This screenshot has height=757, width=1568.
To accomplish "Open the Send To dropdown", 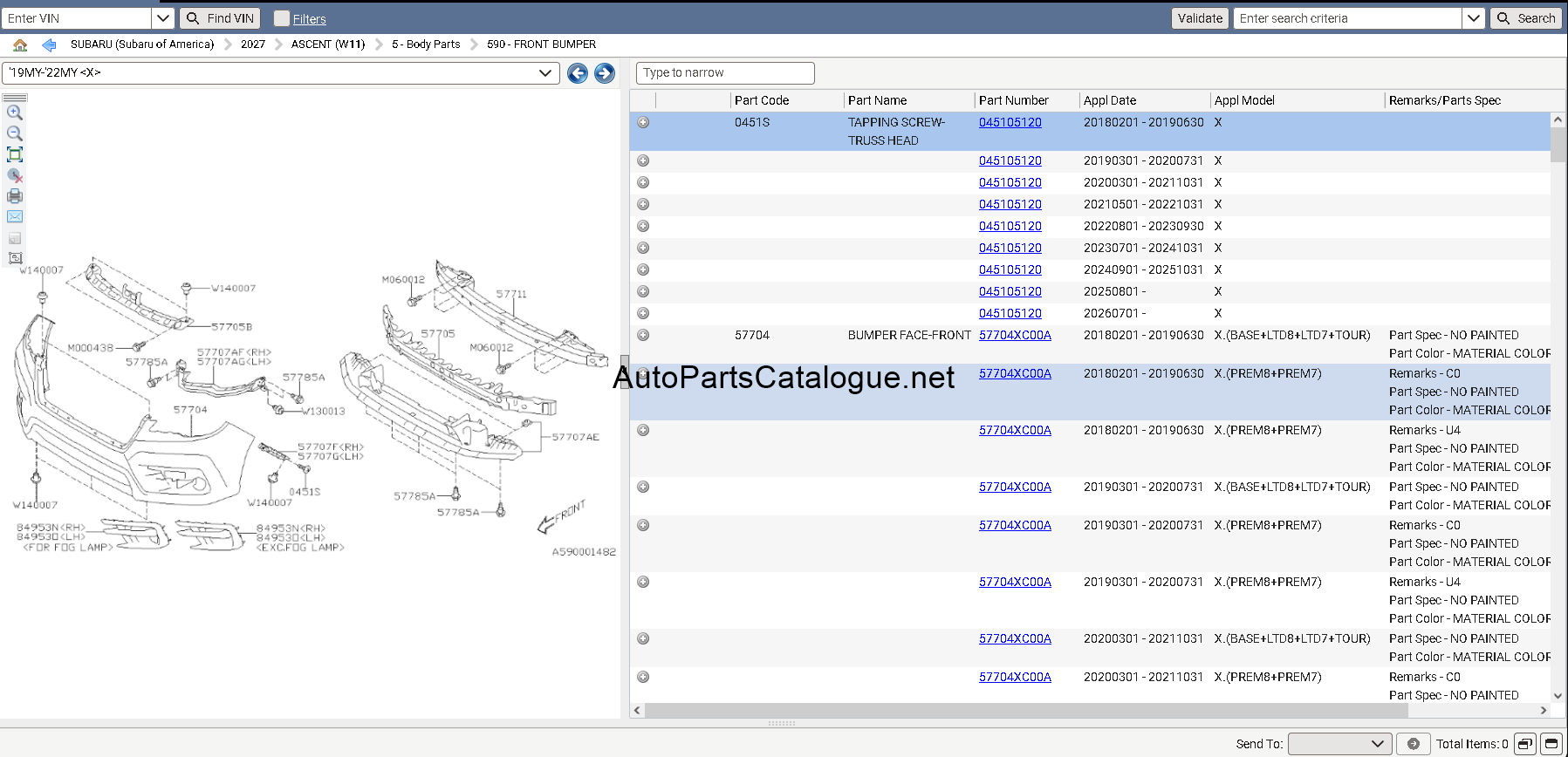I will [x=1339, y=744].
